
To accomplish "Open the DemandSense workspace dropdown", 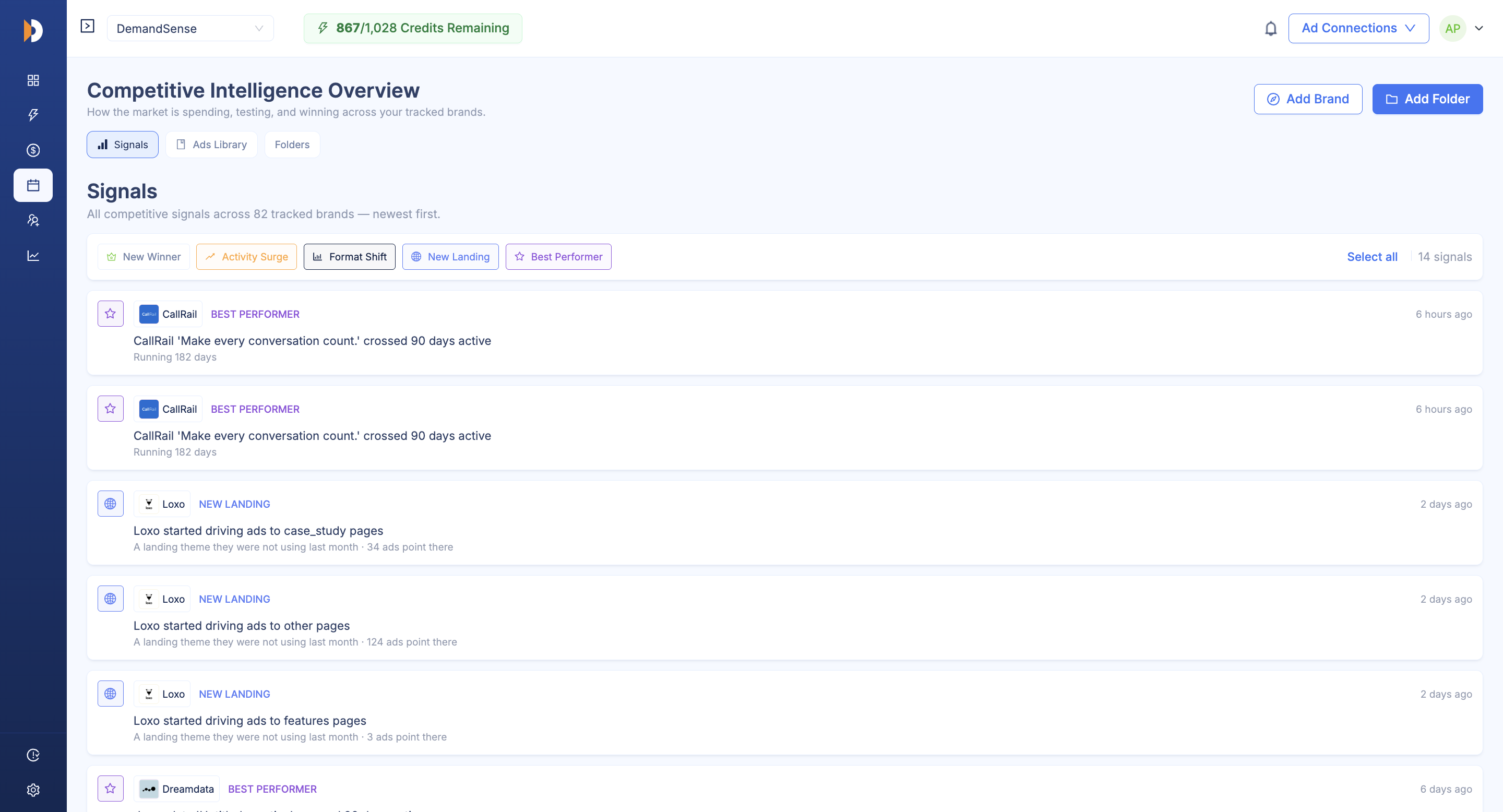I will [x=190, y=29].
